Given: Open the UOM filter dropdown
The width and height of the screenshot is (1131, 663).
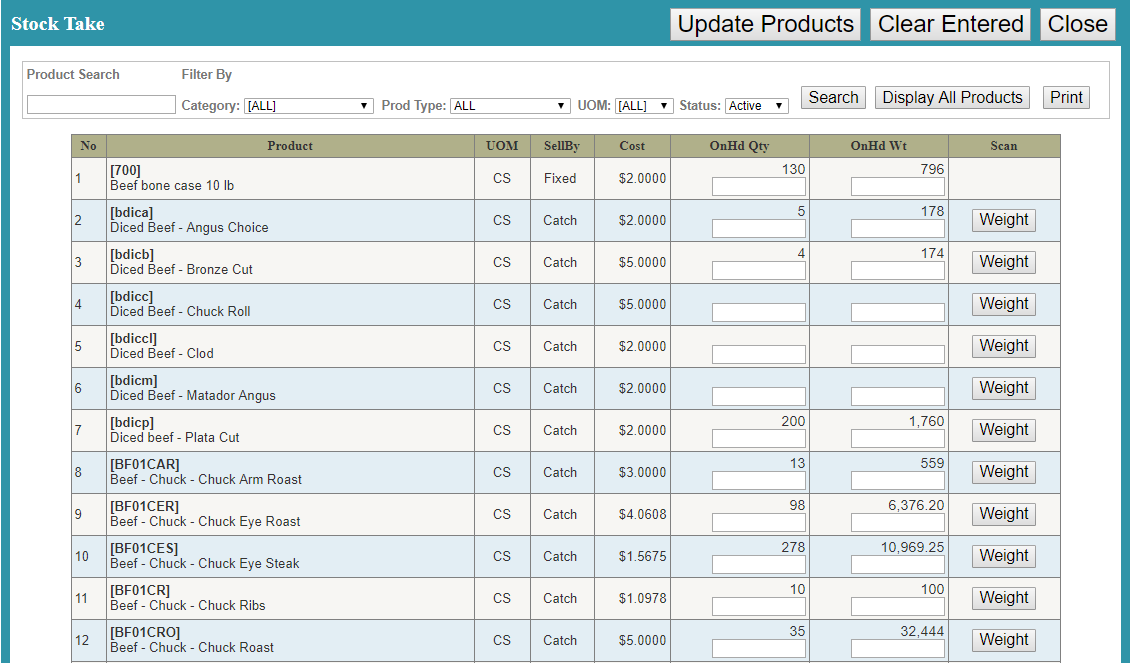Looking at the screenshot, I should (644, 106).
